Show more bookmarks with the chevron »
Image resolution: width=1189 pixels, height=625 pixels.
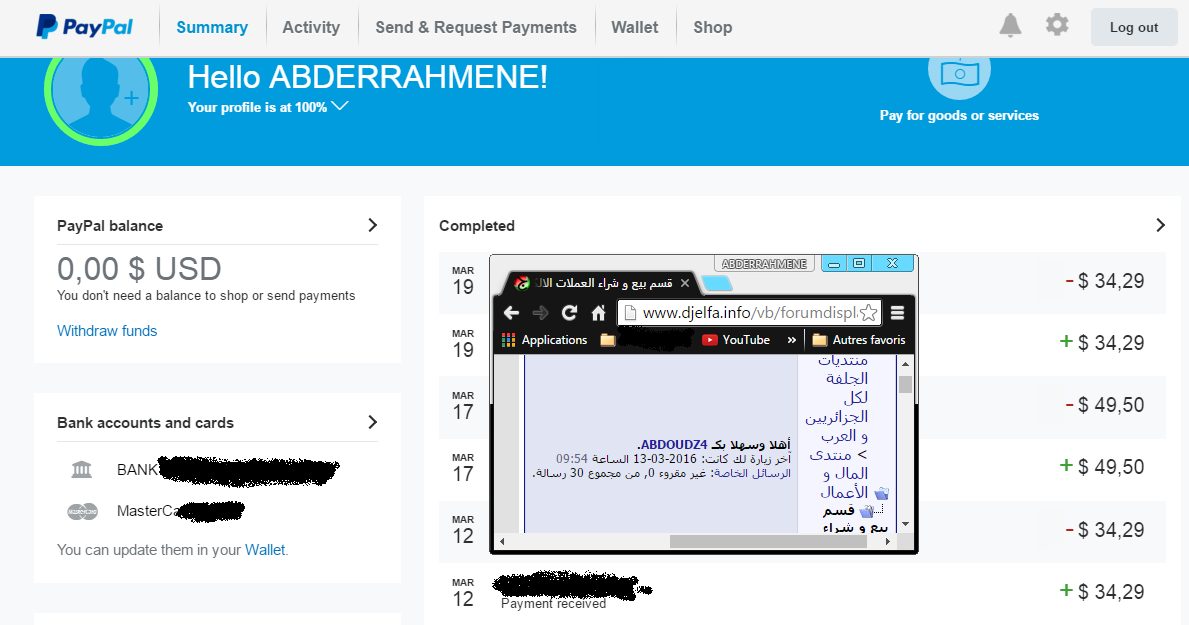point(792,340)
